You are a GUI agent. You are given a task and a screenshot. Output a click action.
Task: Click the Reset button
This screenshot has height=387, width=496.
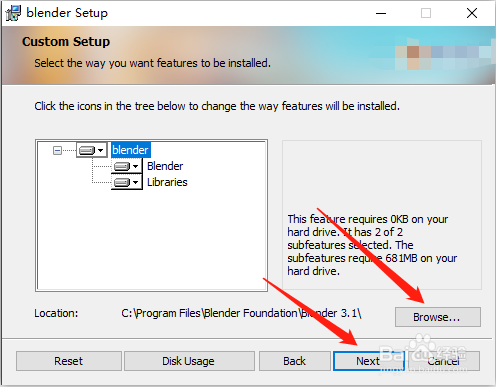[x=69, y=361]
